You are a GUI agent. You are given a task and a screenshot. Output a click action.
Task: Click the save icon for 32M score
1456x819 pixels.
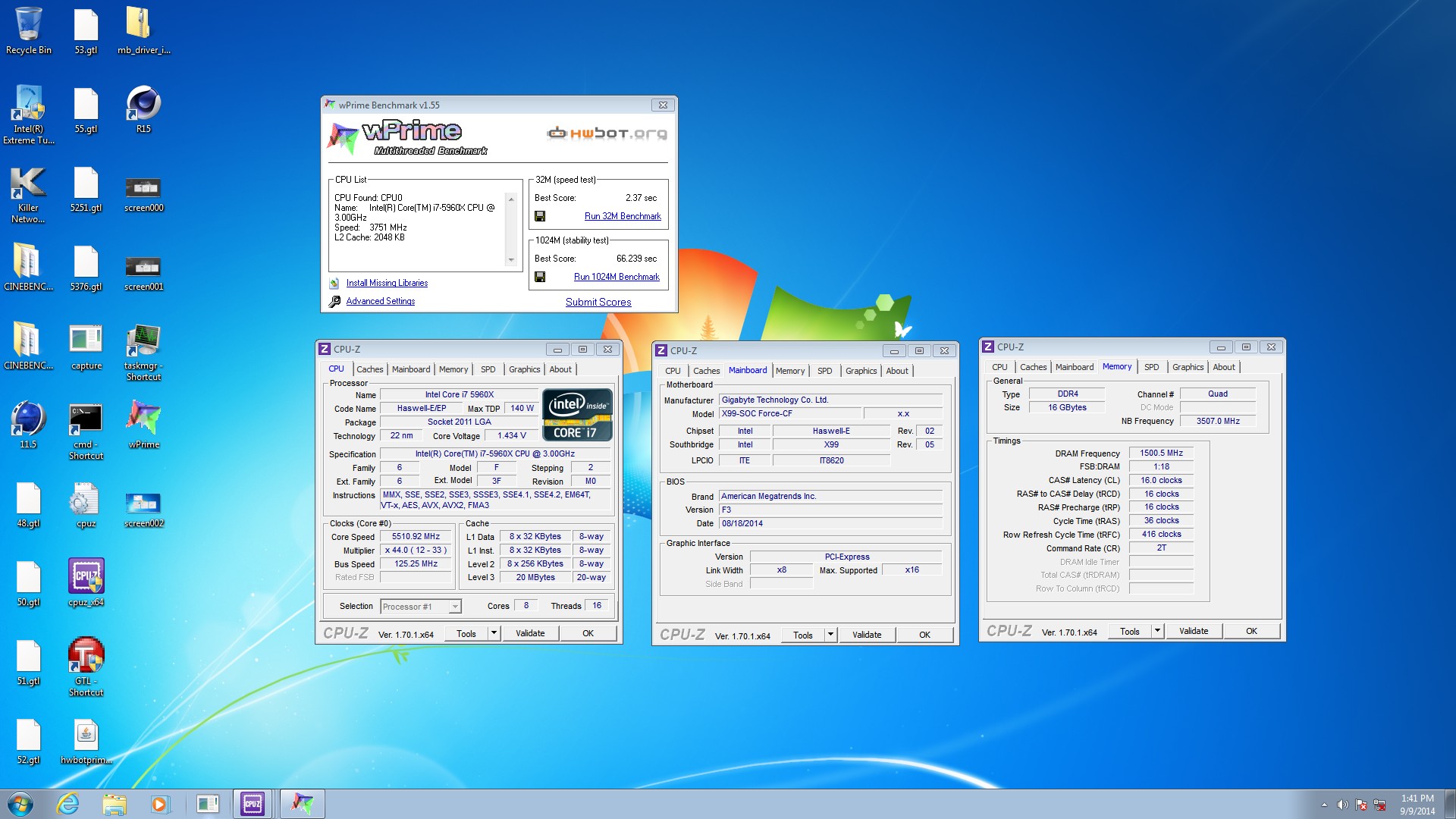tap(540, 216)
